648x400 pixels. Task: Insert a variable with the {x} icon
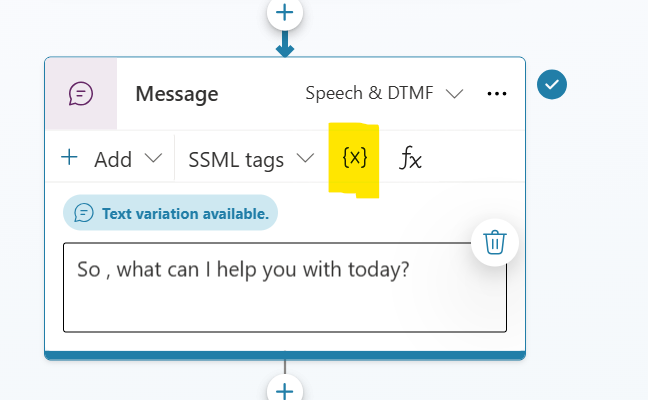click(355, 158)
